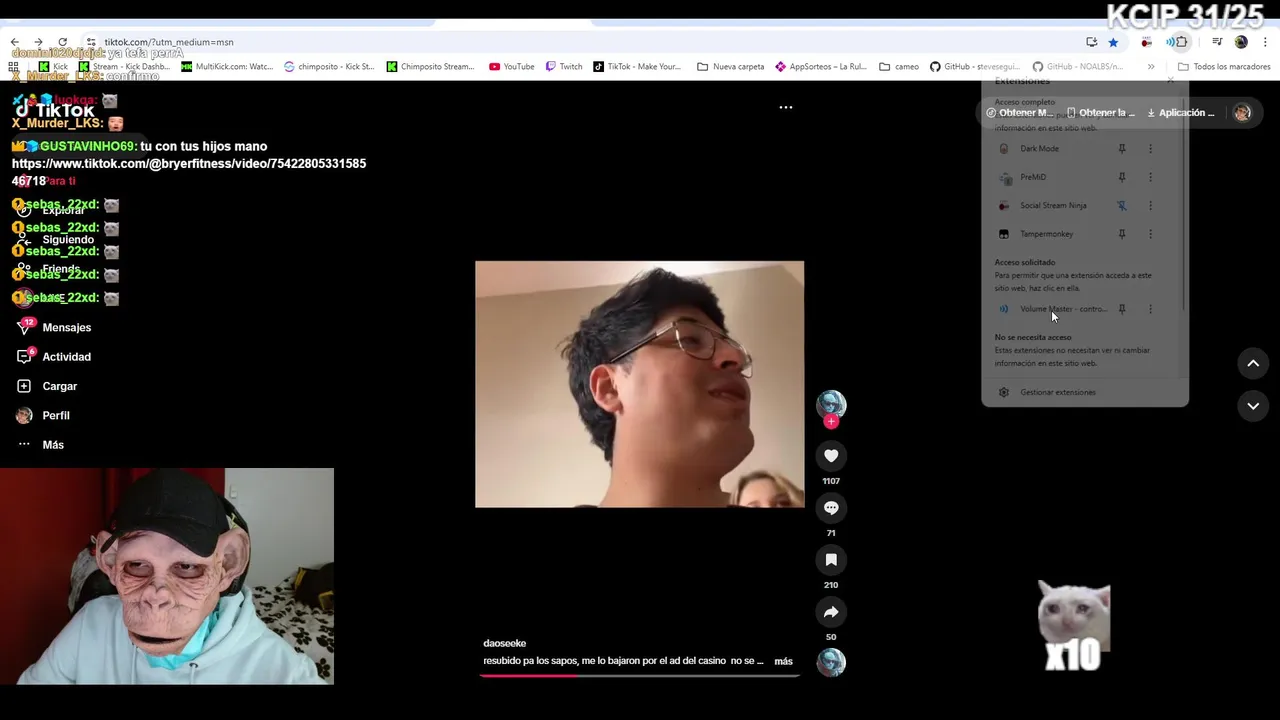Open more options for Tampermonkey extension

coord(1150,234)
